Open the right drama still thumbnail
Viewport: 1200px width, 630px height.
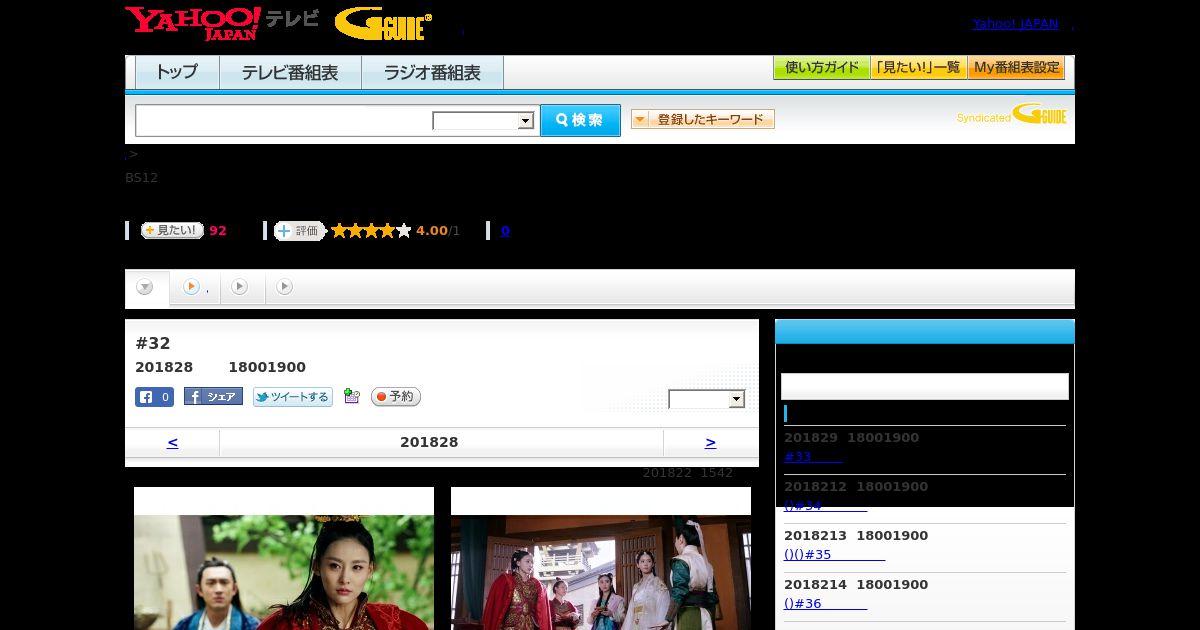[601, 558]
